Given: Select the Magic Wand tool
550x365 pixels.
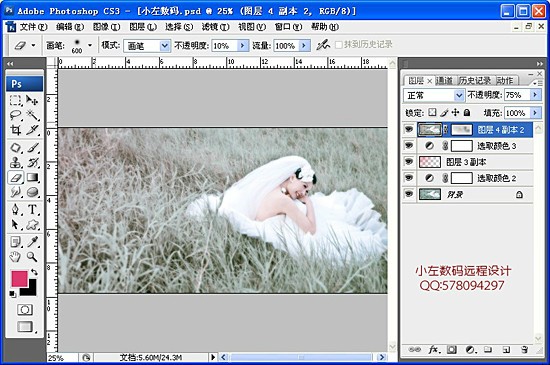Looking at the screenshot, I should [32, 115].
